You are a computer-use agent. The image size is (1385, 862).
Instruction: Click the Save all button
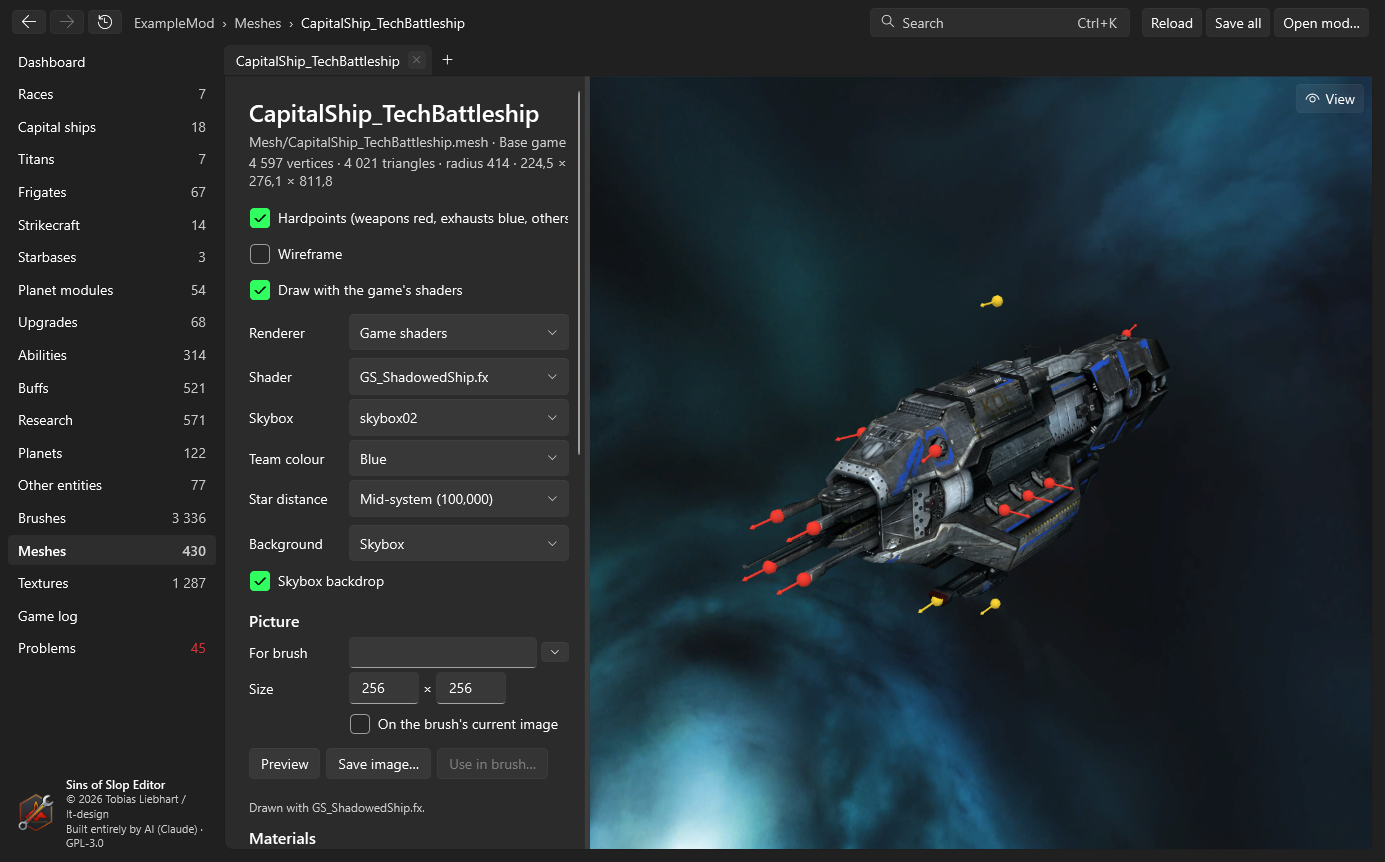[1238, 23]
